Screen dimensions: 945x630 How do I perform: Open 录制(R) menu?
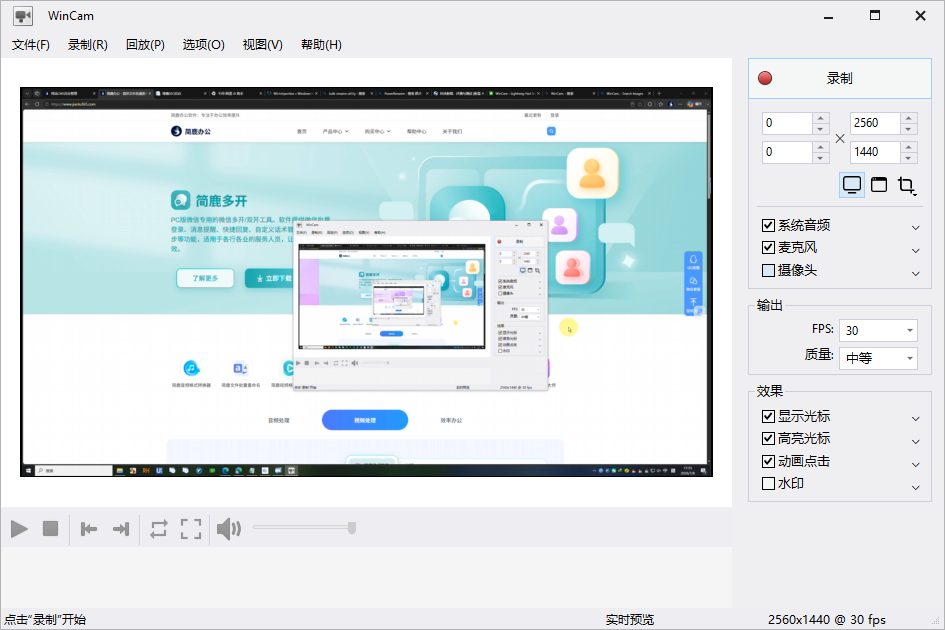[x=88, y=45]
